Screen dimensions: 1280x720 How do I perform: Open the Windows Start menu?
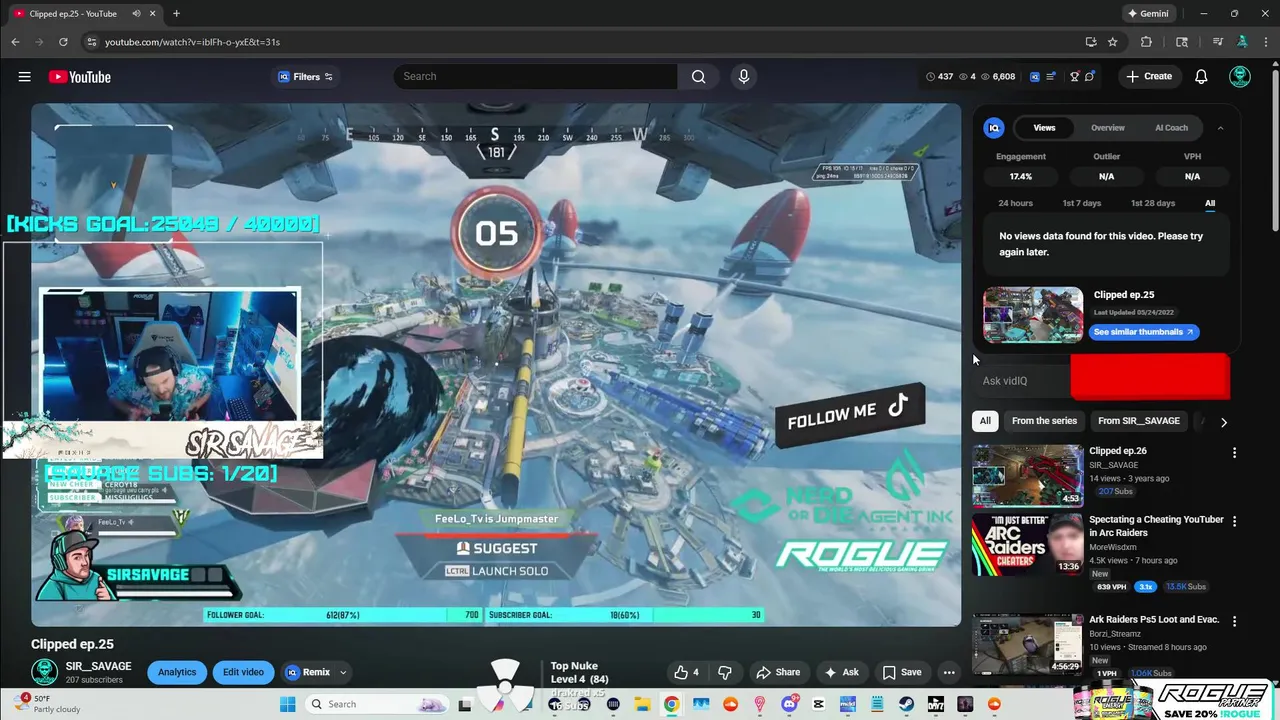click(288, 704)
